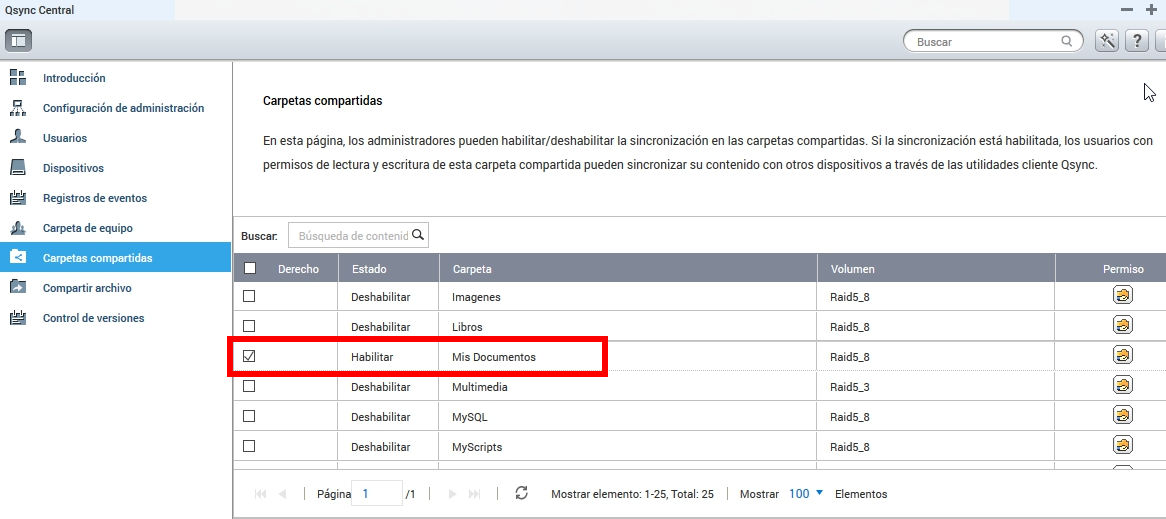This screenshot has height=519, width=1166.
Task: Sort table by Carpeta column header
Action: 472,269
